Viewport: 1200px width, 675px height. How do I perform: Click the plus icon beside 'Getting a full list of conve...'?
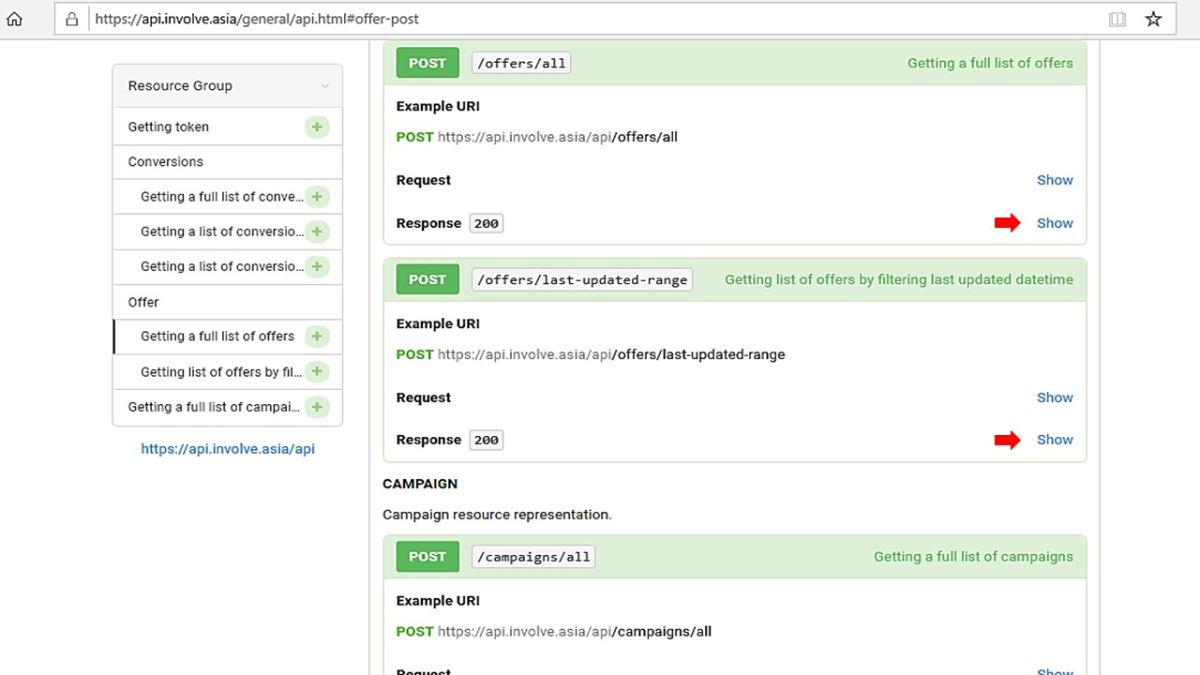317,197
